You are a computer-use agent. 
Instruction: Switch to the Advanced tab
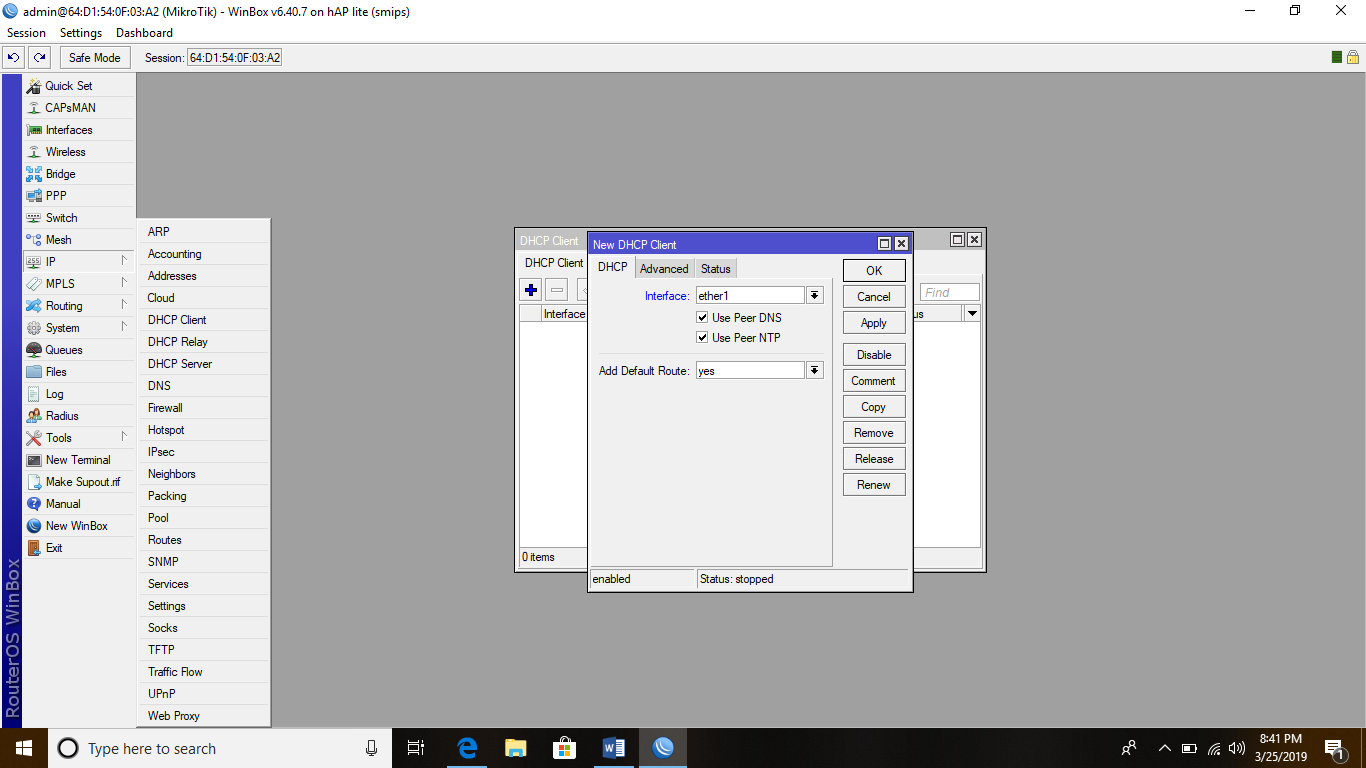[x=664, y=268]
